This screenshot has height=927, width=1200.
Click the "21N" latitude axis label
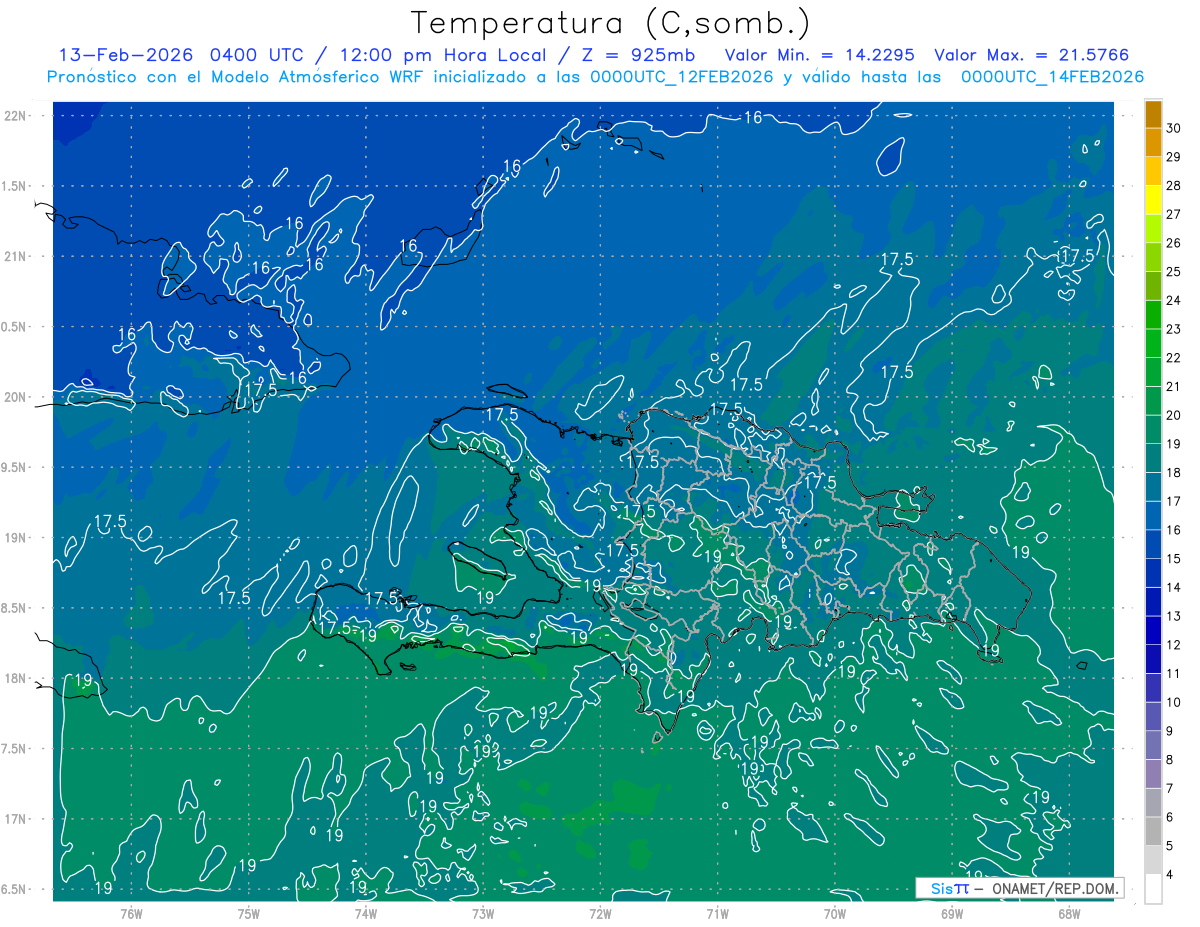click(17, 257)
